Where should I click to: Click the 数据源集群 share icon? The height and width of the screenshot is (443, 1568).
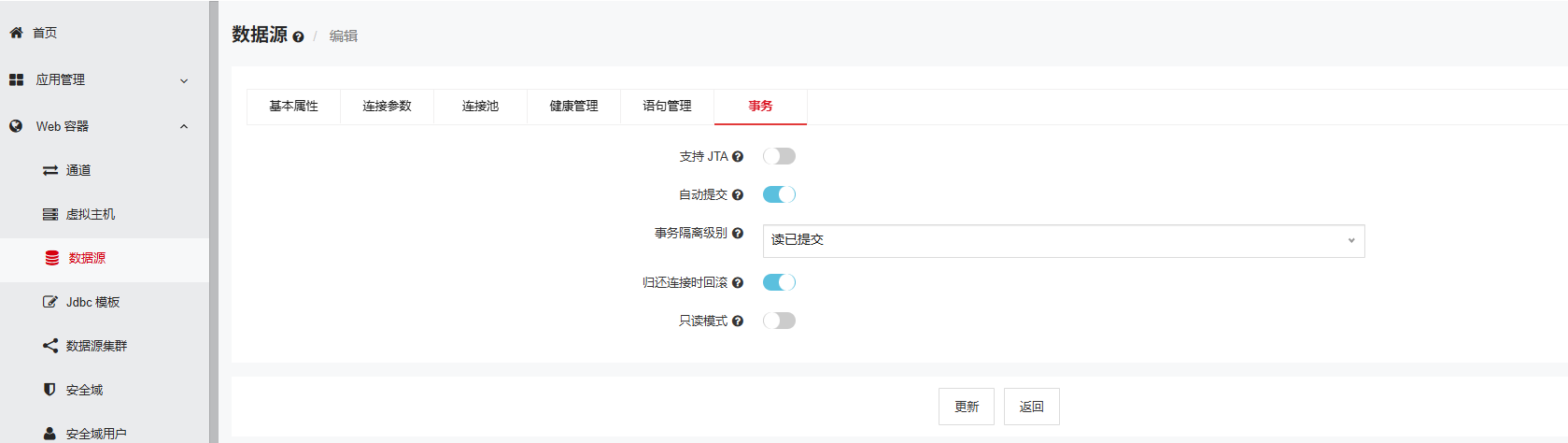(x=50, y=346)
